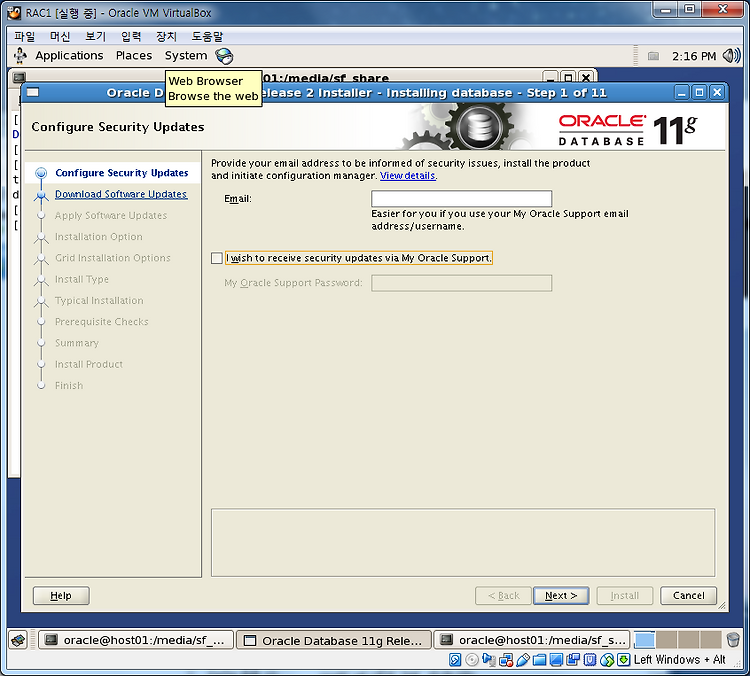Click the mouse integration indicator icon
The height and width of the screenshot is (676, 750).
coord(607,660)
